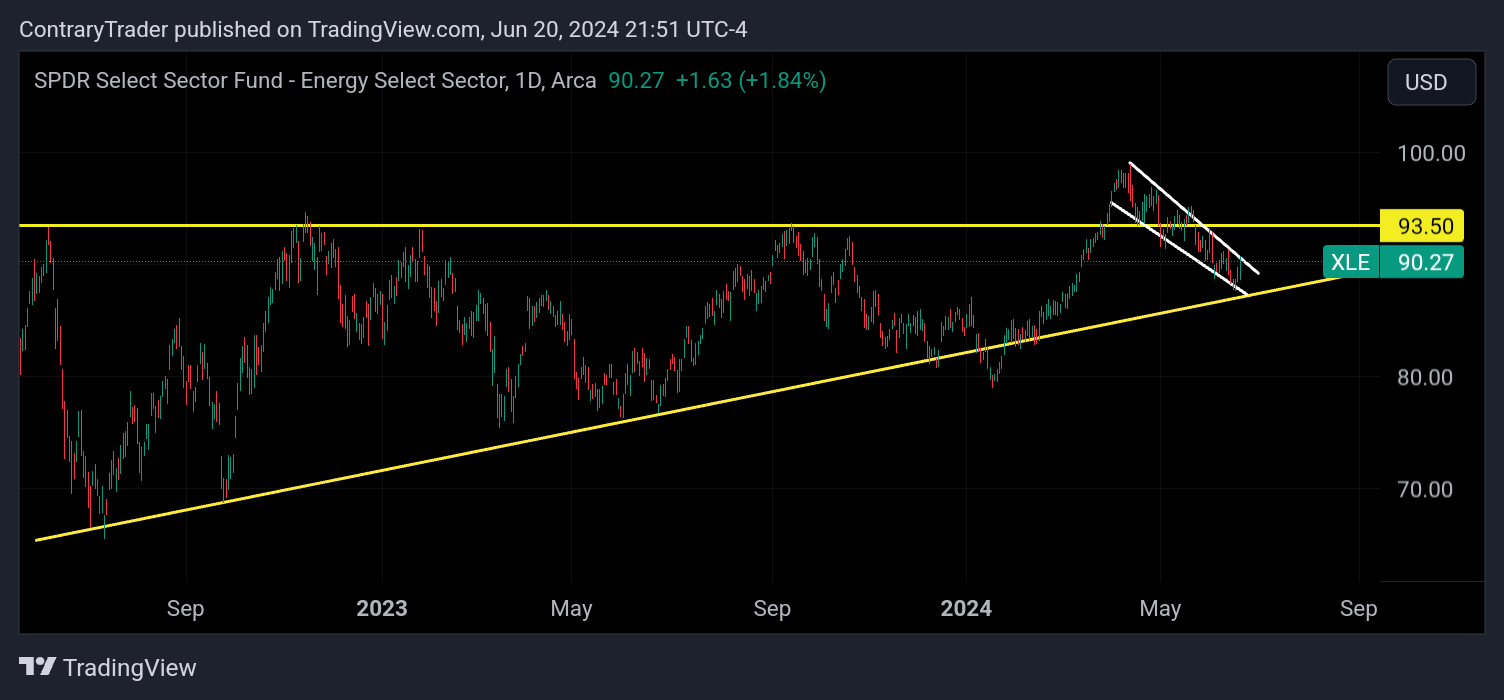Click the USD currency button
Viewport: 1504px width, 700px height.
click(x=1431, y=82)
